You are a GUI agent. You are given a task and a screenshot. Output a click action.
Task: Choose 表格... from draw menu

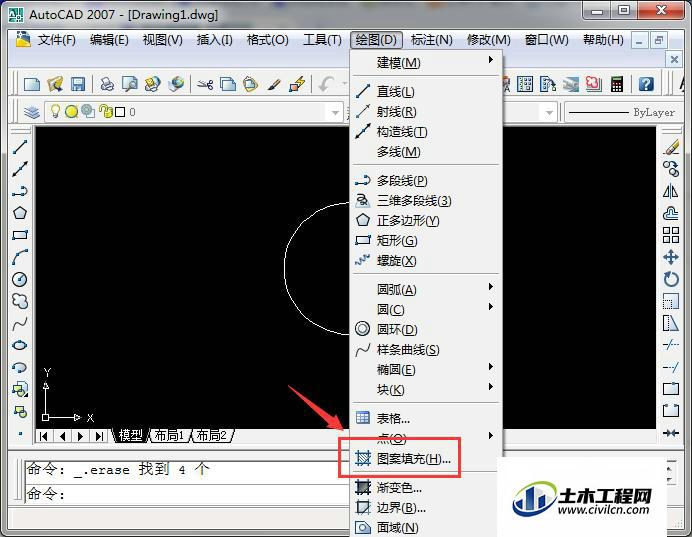(x=427, y=418)
